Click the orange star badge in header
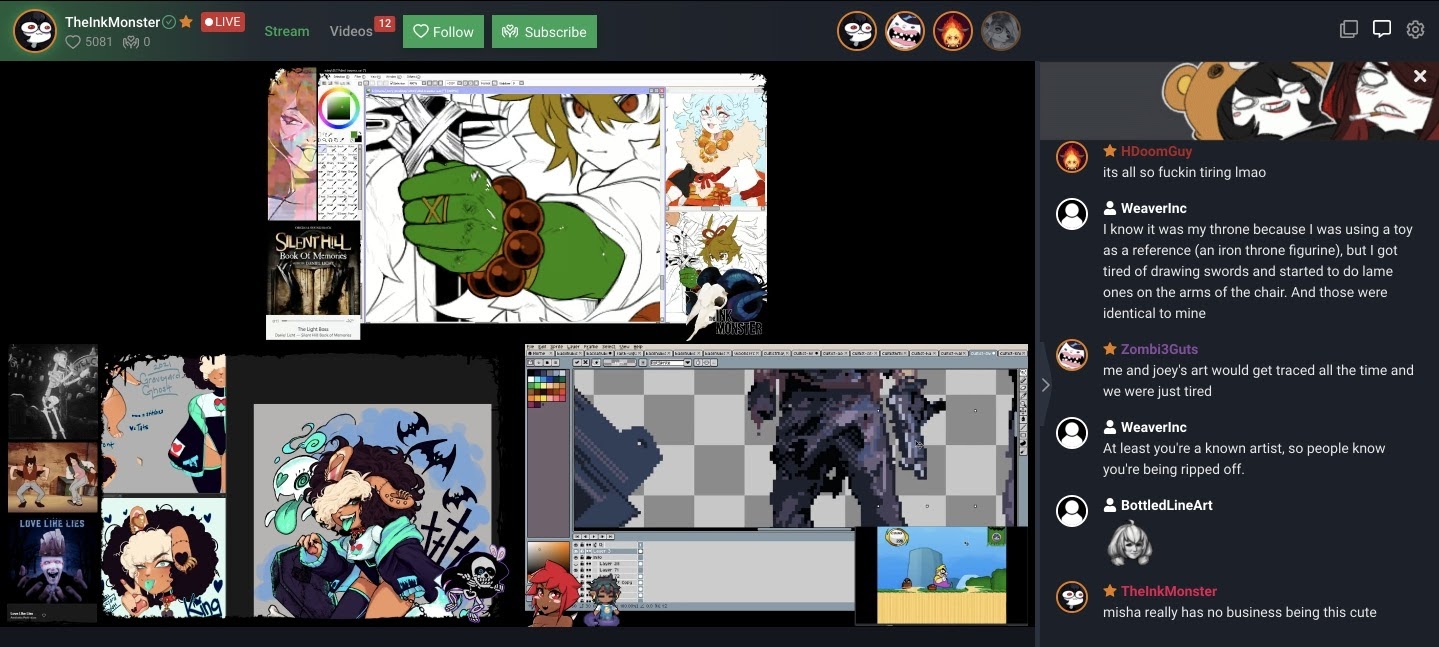Viewport: 1439px width, 647px height. 186,22
